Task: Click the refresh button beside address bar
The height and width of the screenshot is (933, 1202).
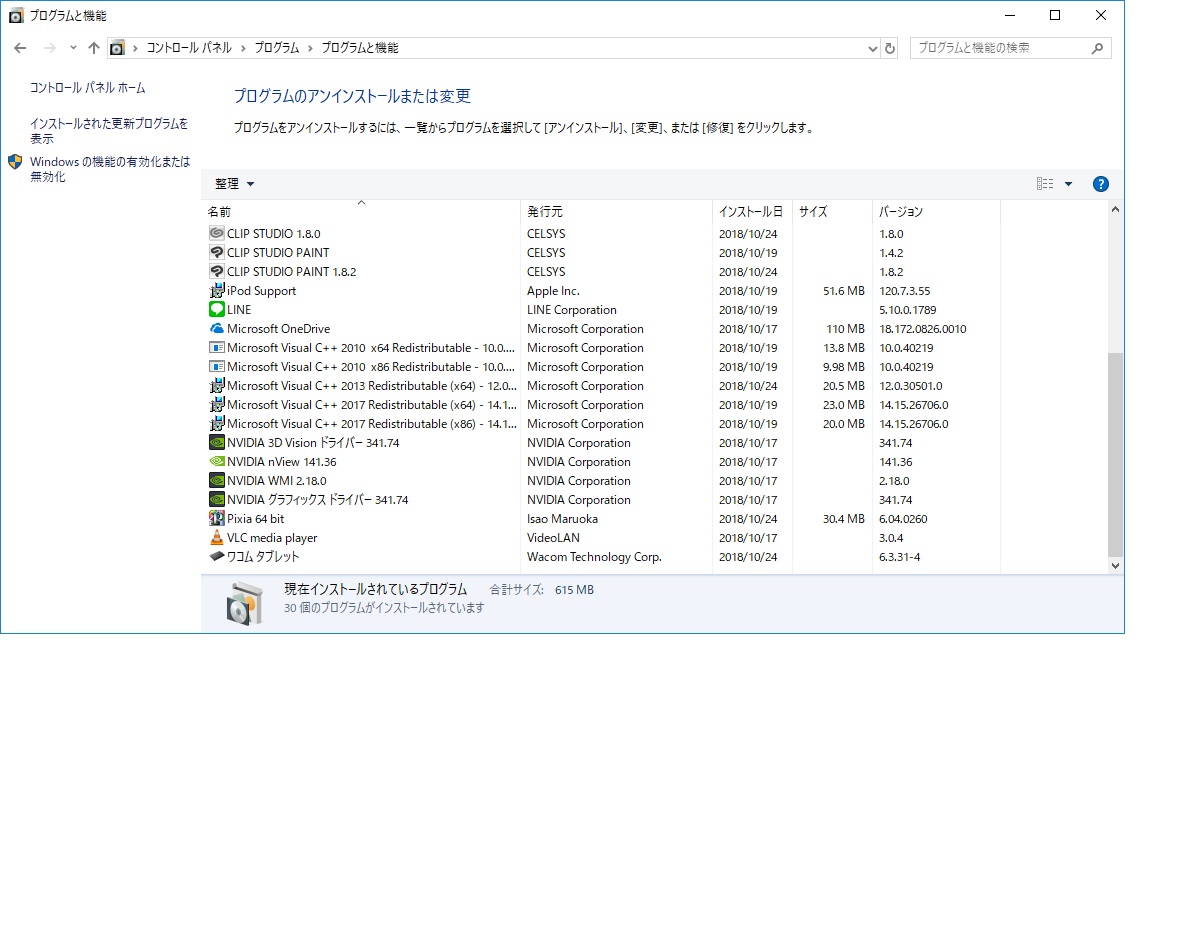Action: (x=890, y=48)
